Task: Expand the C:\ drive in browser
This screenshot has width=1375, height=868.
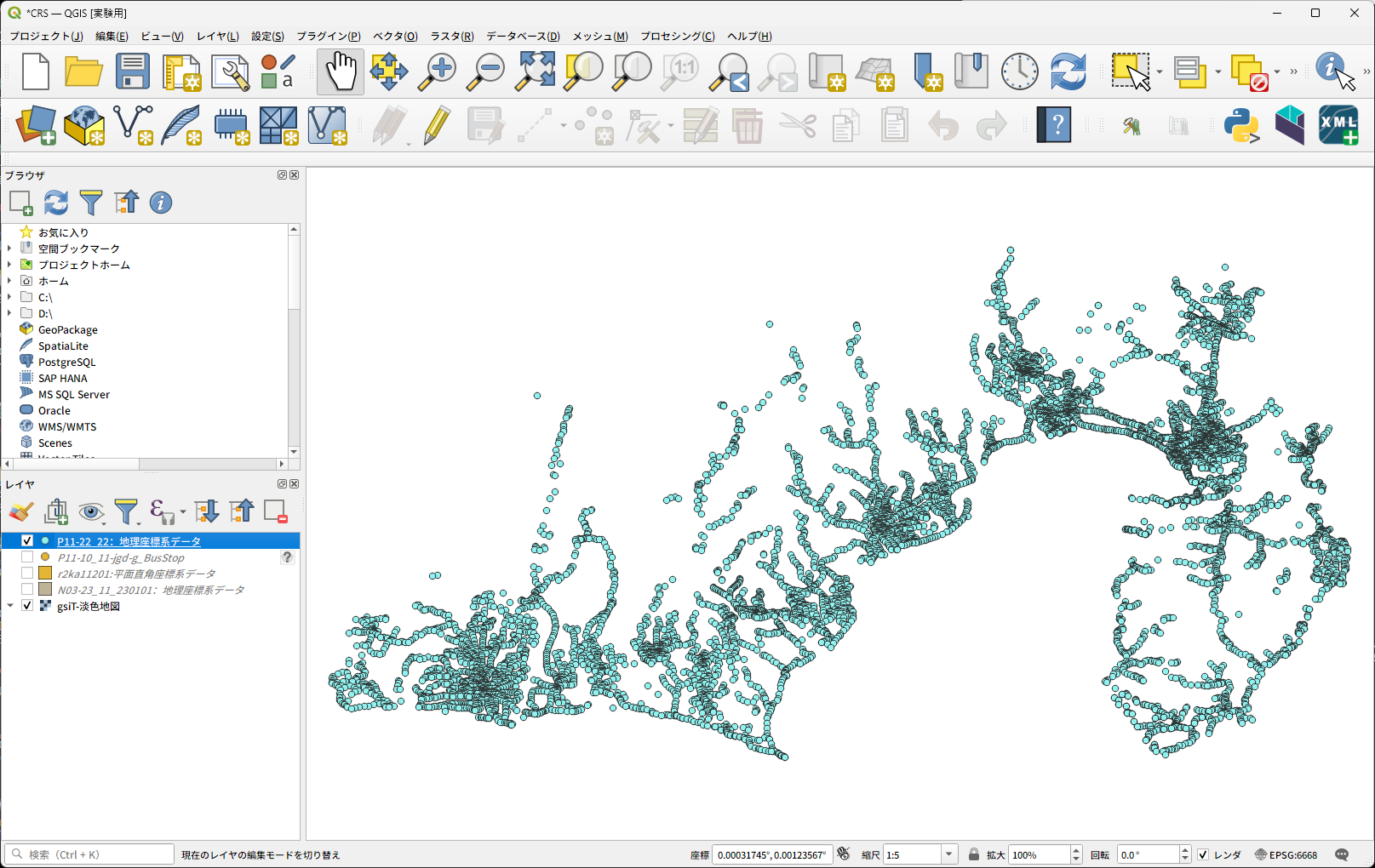Action: tap(9, 298)
